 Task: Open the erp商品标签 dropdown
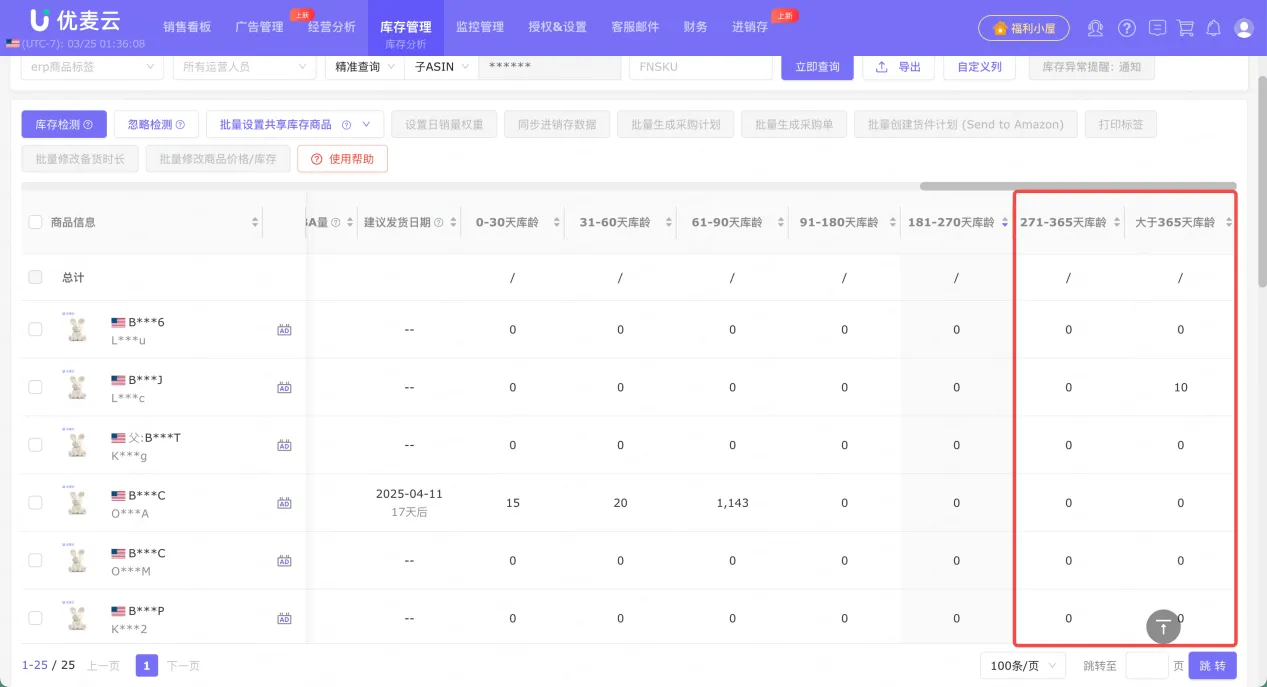click(x=92, y=67)
